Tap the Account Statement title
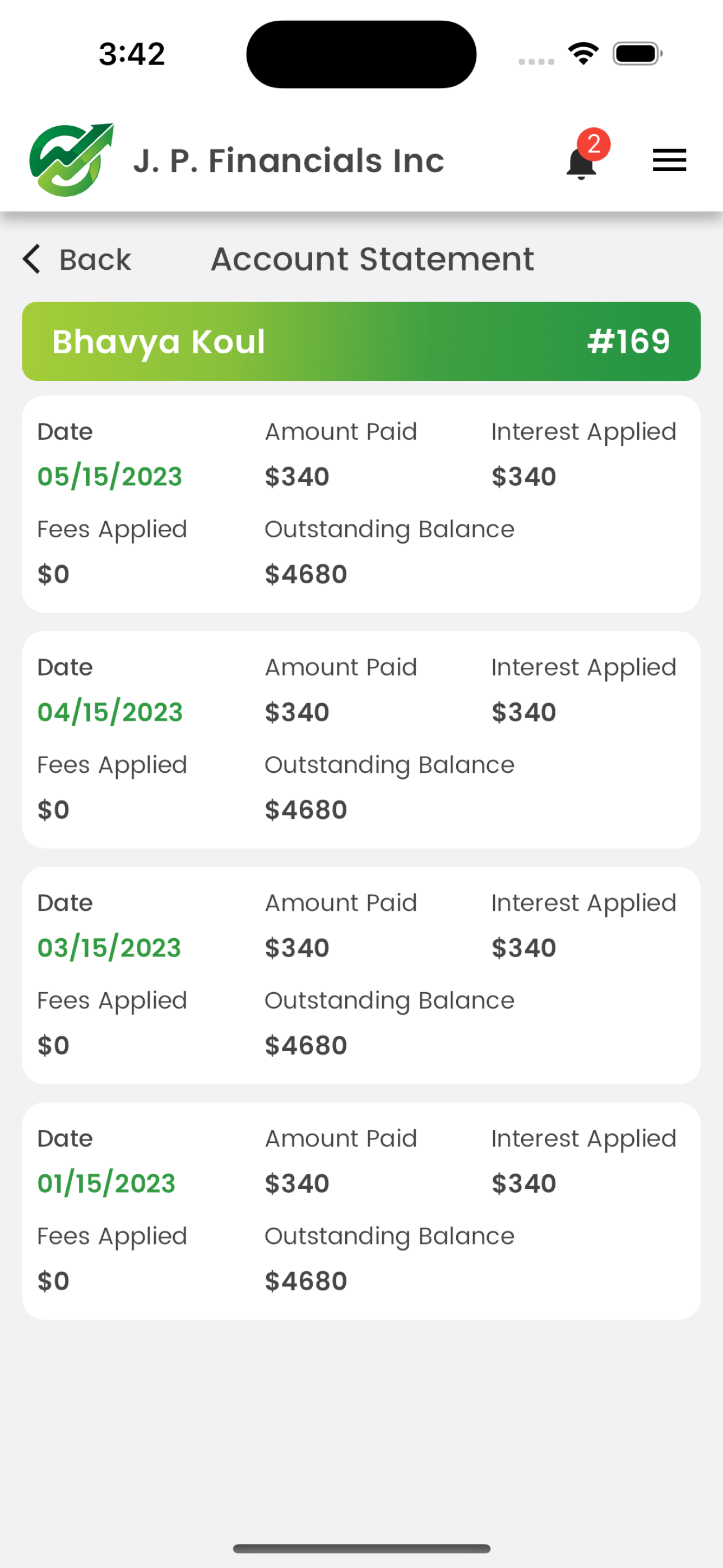The image size is (723, 1568). click(x=373, y=259)
